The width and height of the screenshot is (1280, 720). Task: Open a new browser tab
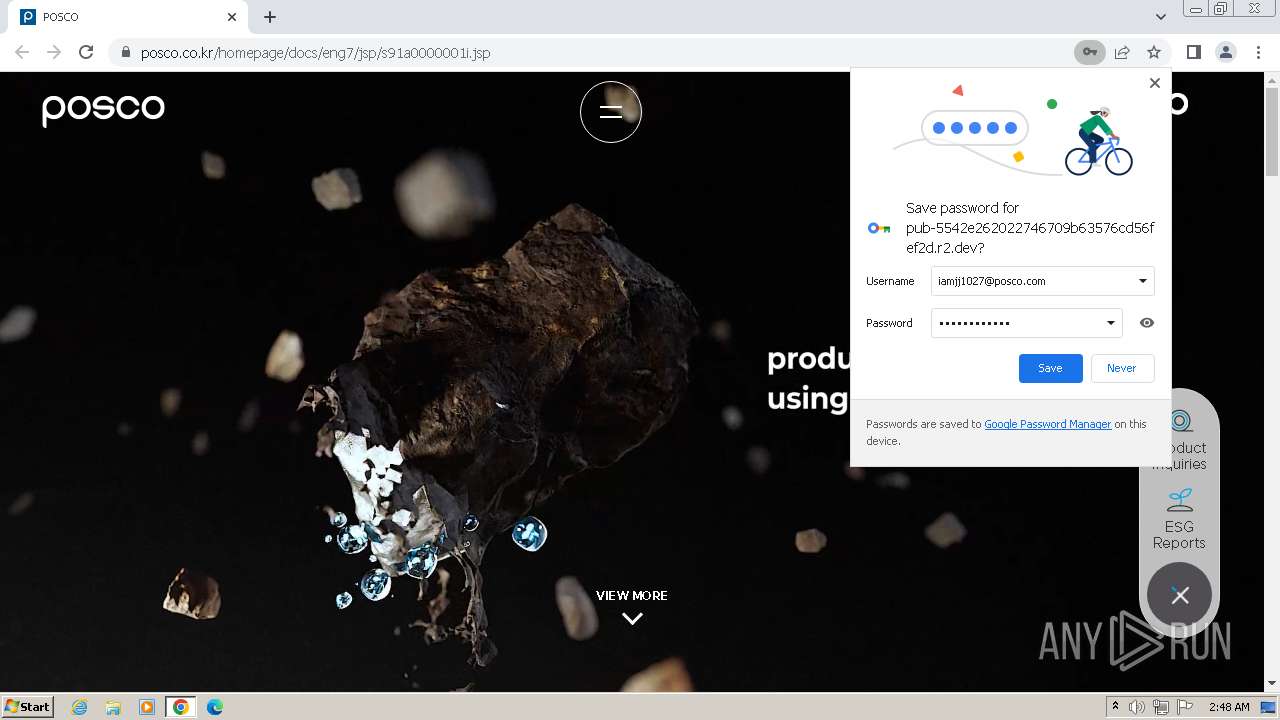point(270,17)
